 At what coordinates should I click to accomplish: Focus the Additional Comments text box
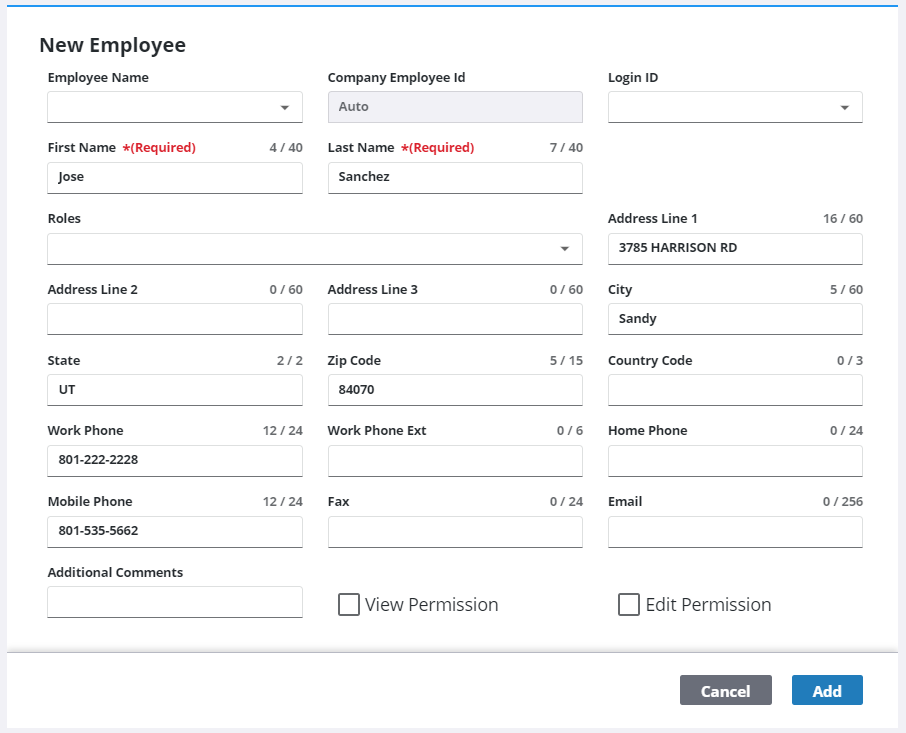click(x=174, y=602)
